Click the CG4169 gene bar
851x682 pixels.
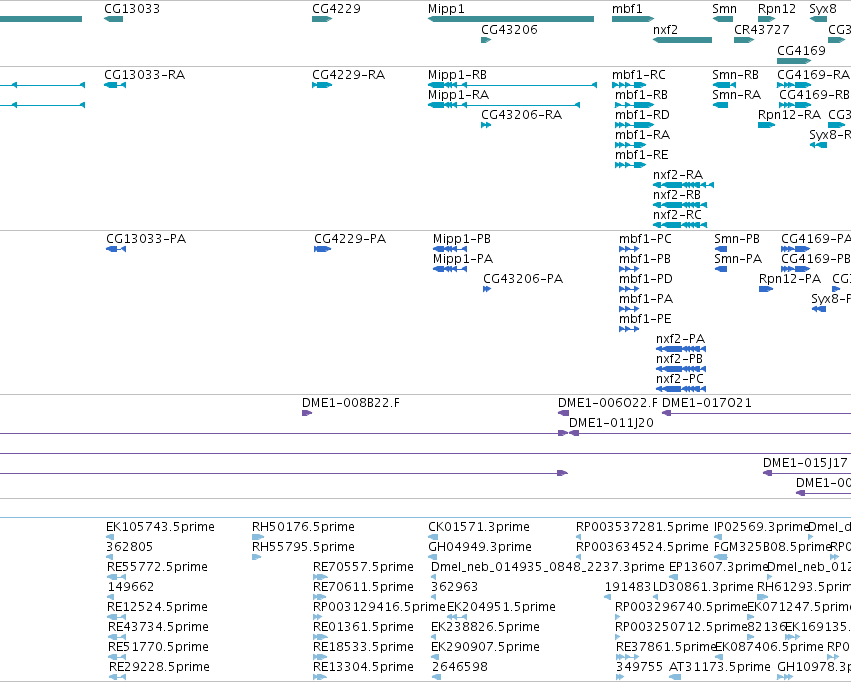794,61
